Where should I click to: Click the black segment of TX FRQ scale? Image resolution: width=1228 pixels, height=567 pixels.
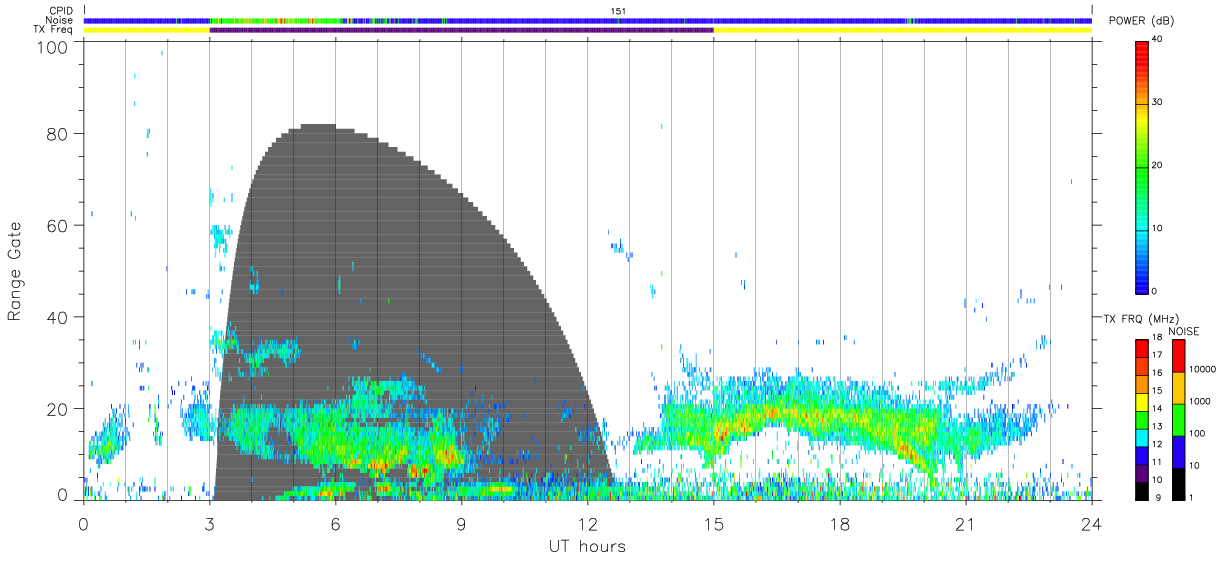[1141, 491]
